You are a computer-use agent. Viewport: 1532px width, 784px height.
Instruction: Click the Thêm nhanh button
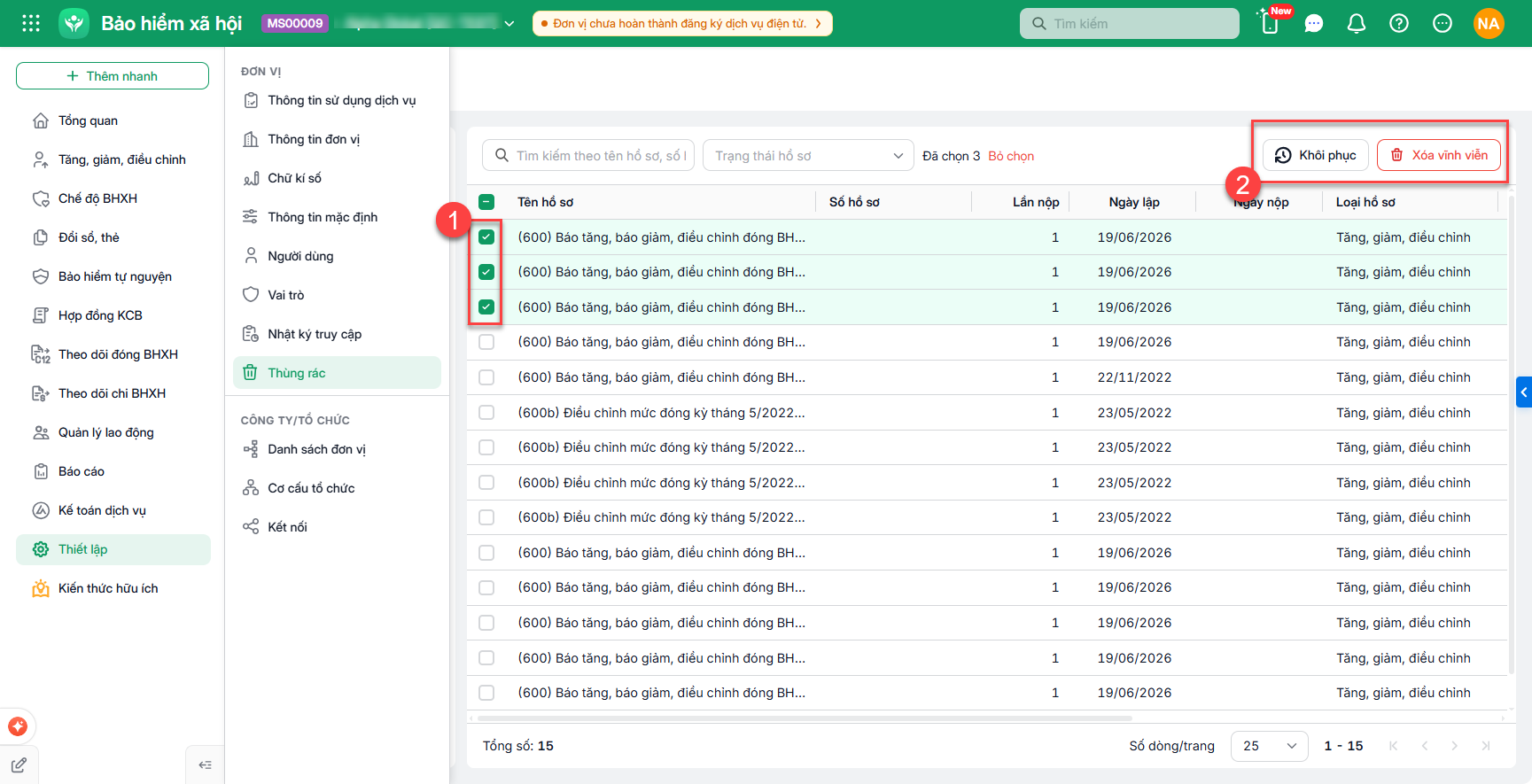pos(113,76)
